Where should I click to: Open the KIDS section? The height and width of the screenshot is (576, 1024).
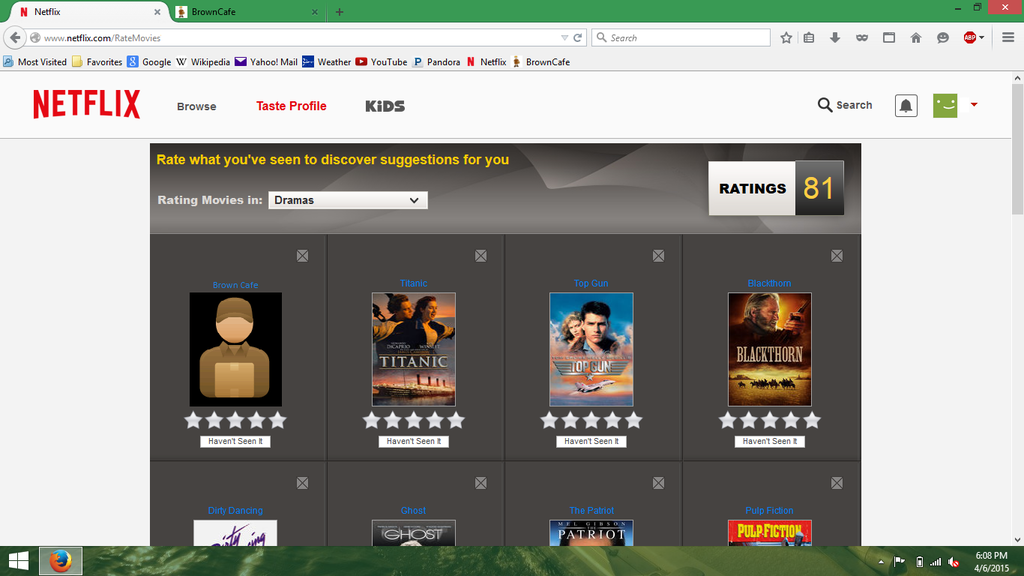click(x=385, y=106)
